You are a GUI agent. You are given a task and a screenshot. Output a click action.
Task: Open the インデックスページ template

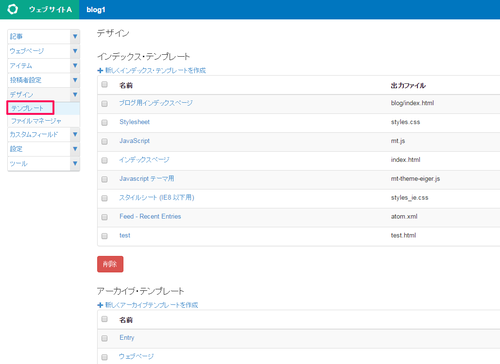coord(144,160)
